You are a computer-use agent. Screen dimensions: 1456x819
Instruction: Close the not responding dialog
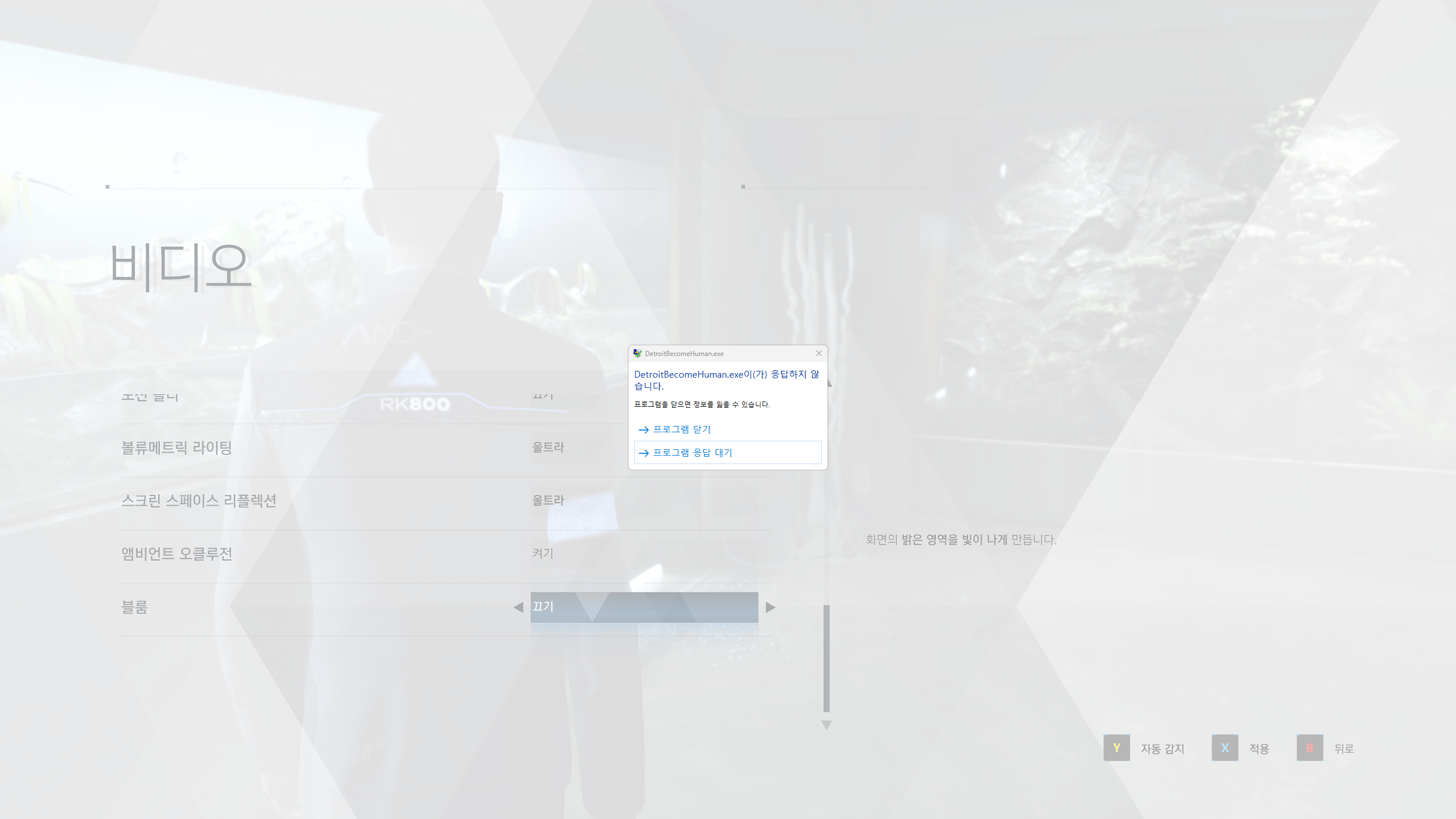[x=818, y=353]
